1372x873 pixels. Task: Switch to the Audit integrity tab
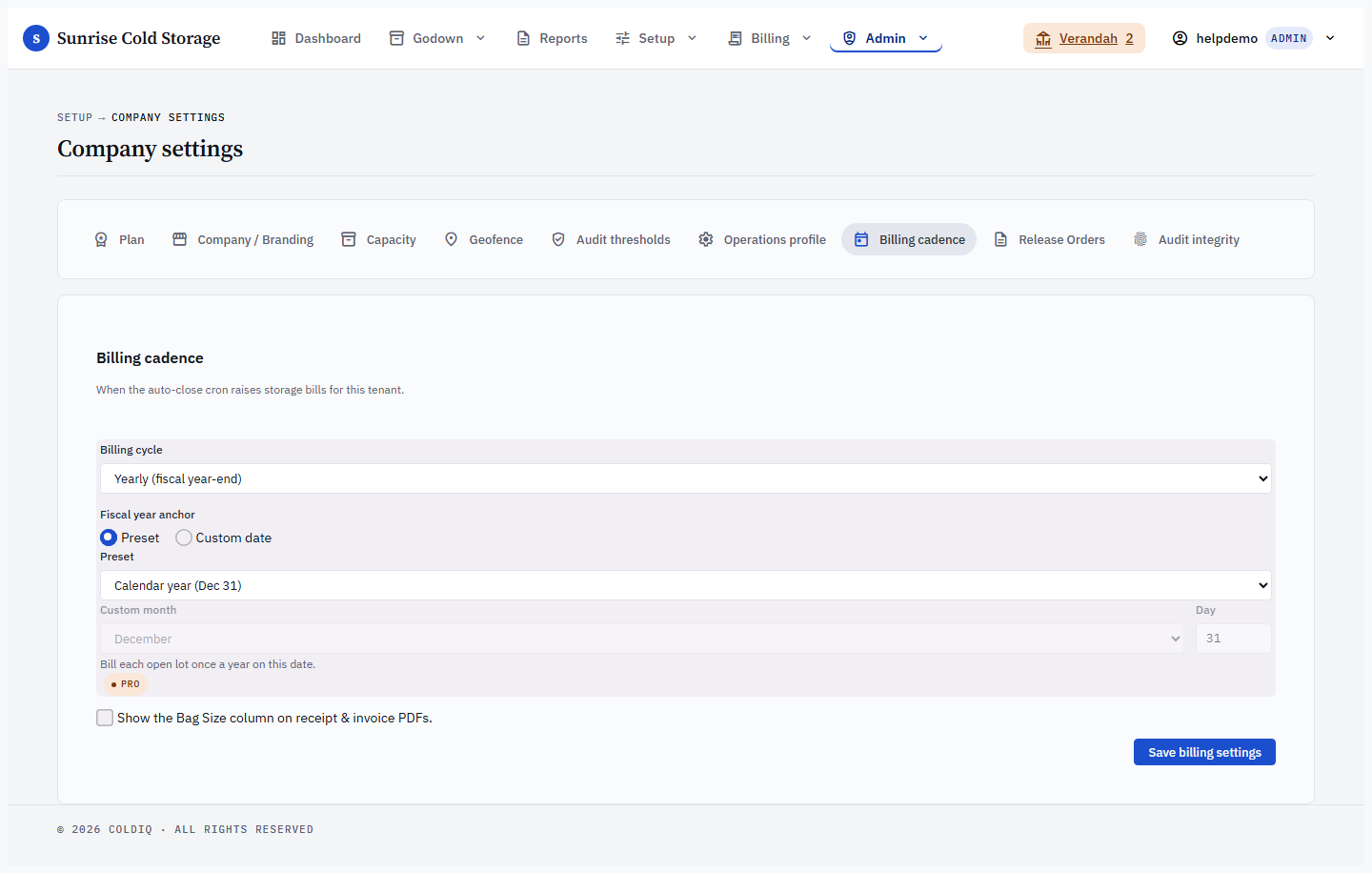click(1186, 239)
